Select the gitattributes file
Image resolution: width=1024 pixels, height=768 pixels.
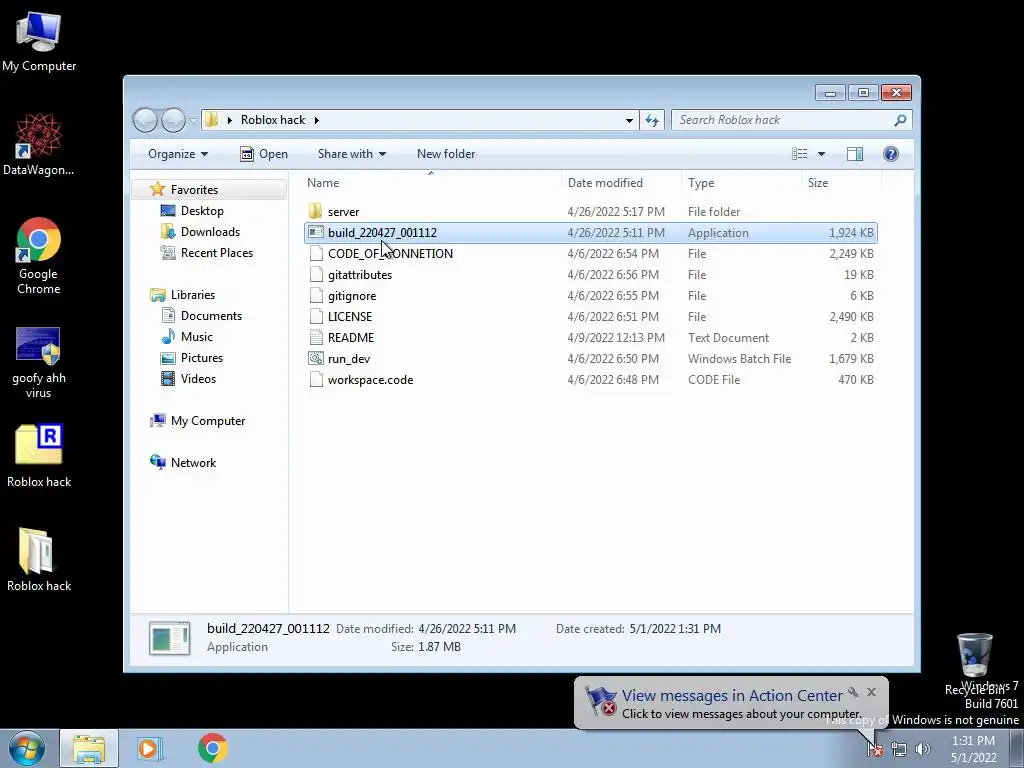tap(360, 275)
